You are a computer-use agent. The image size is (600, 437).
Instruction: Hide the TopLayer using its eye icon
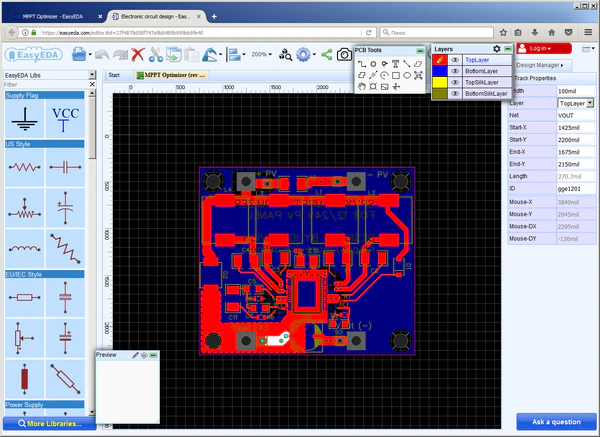[x=455, y=60]
